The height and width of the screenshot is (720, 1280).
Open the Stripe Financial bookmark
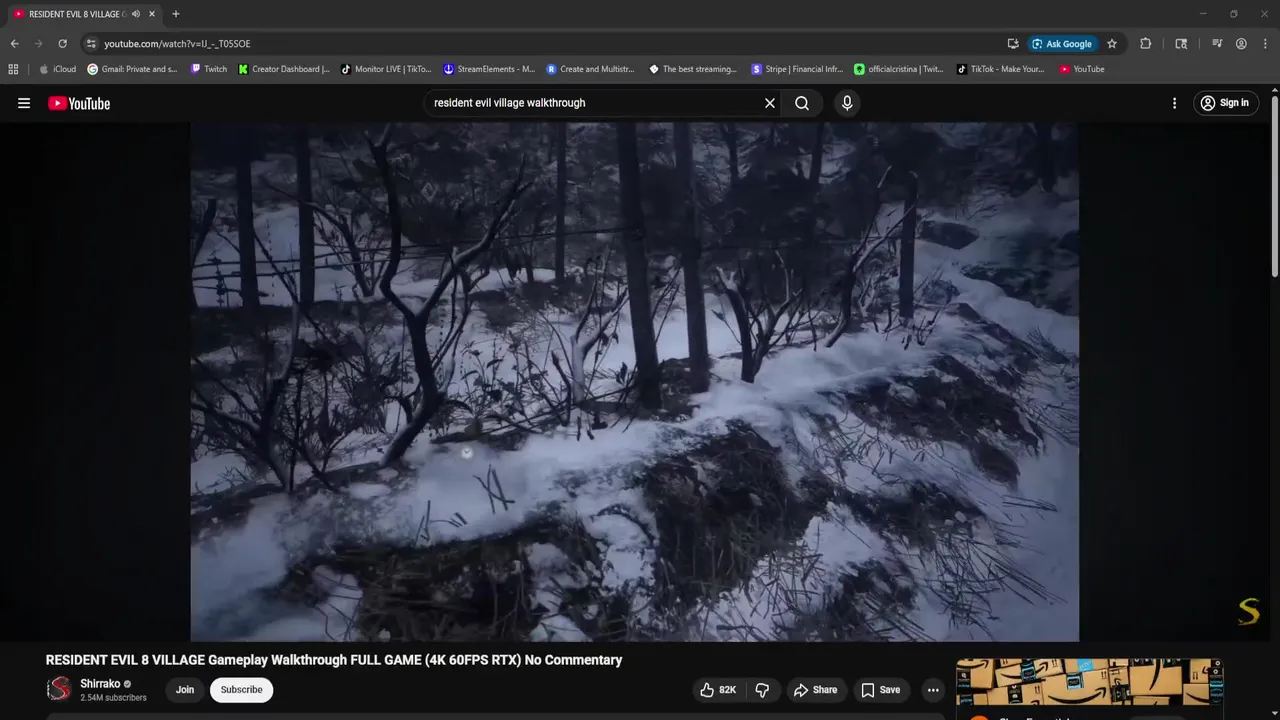tap(796, 69)
